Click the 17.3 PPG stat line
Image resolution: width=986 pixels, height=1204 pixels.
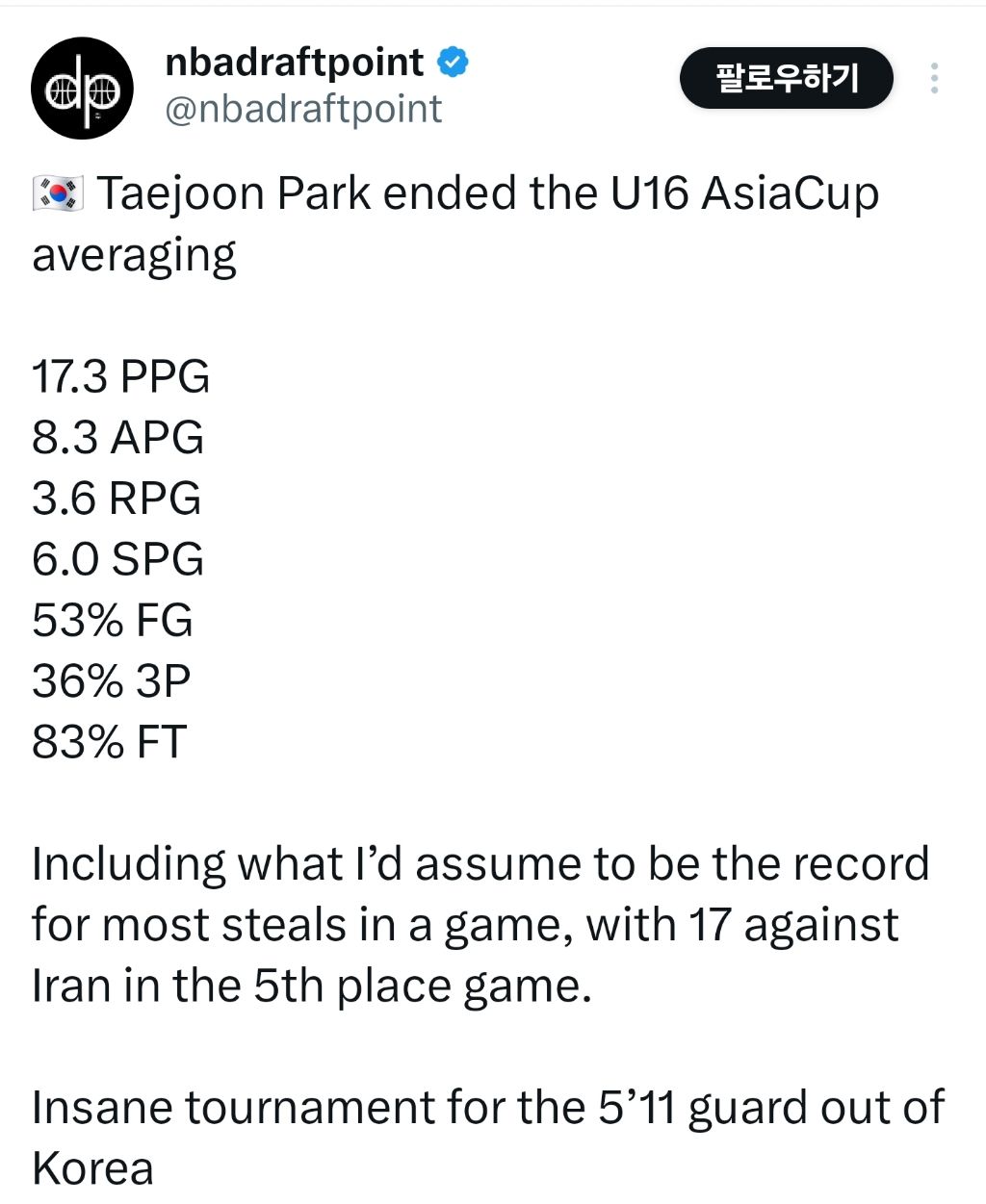click(x=120, y=376)
